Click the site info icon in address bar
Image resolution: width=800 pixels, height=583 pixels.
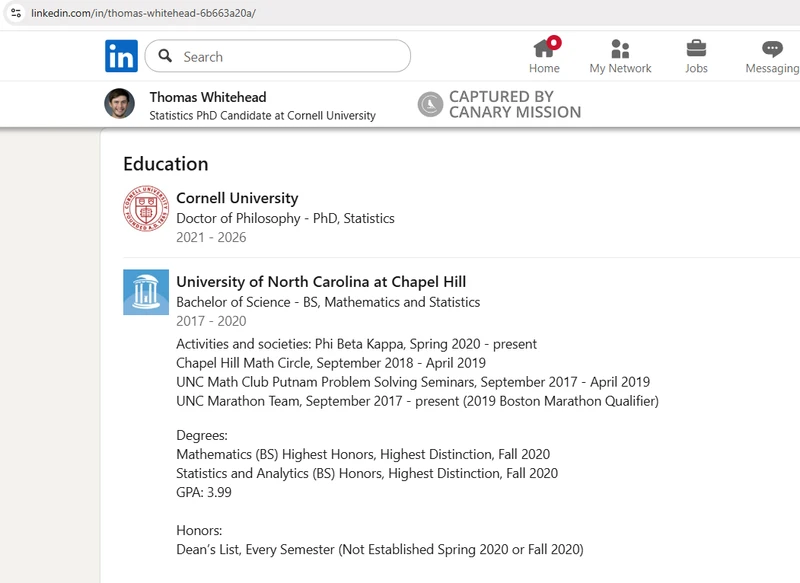(x=16, y=13)
